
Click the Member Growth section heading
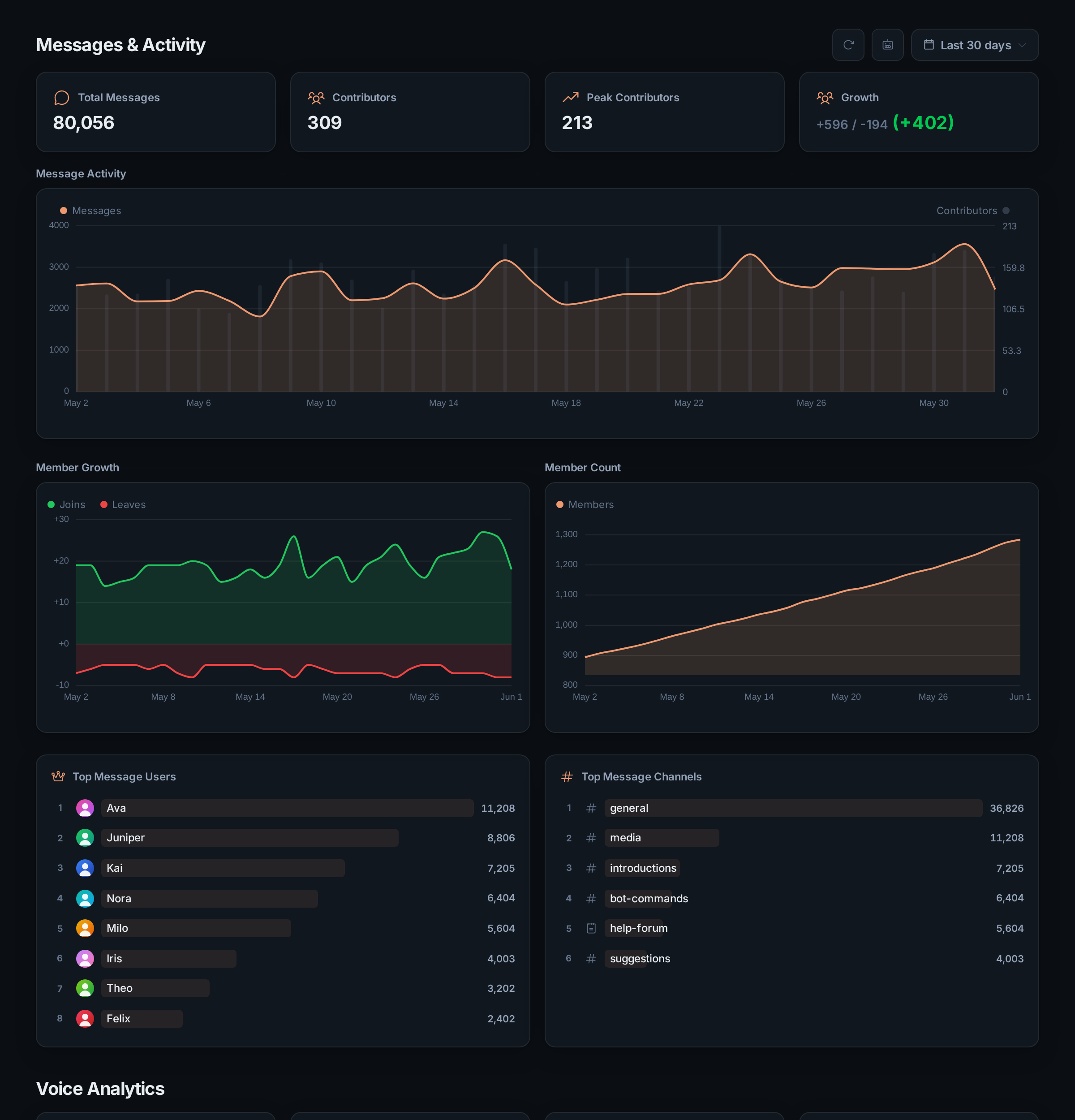pos(77,467)
